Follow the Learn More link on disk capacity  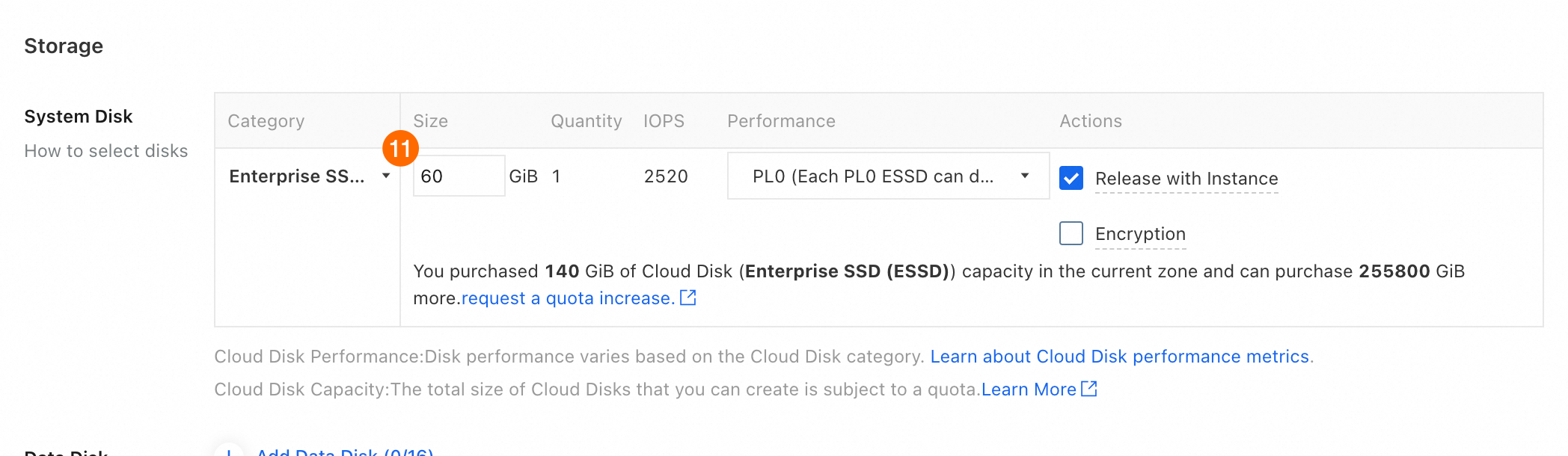click(x=1028, y=389)
